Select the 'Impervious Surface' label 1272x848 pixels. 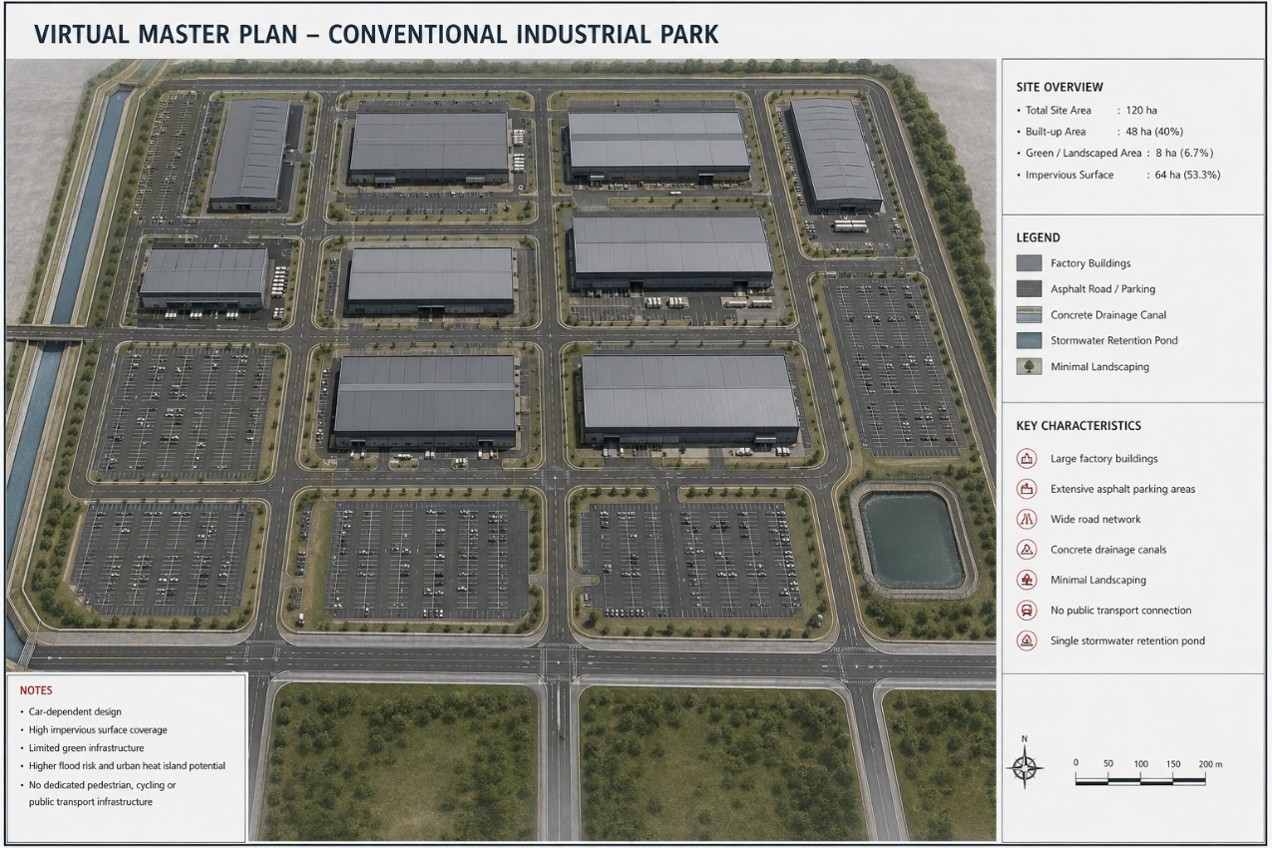(1069, 175)
